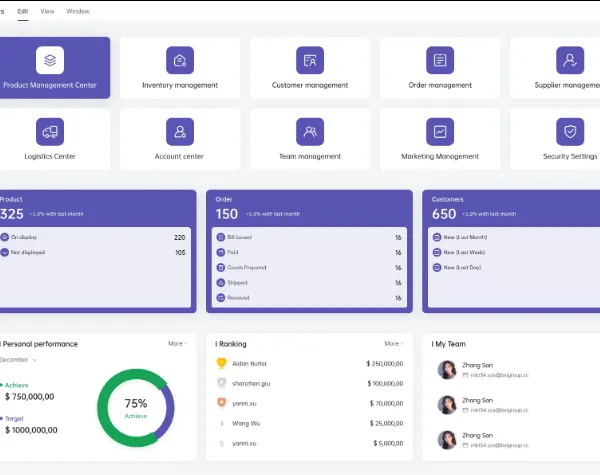Open the Order management card label
The width and height of the screenshot is (600, 475).
[440, 85]
